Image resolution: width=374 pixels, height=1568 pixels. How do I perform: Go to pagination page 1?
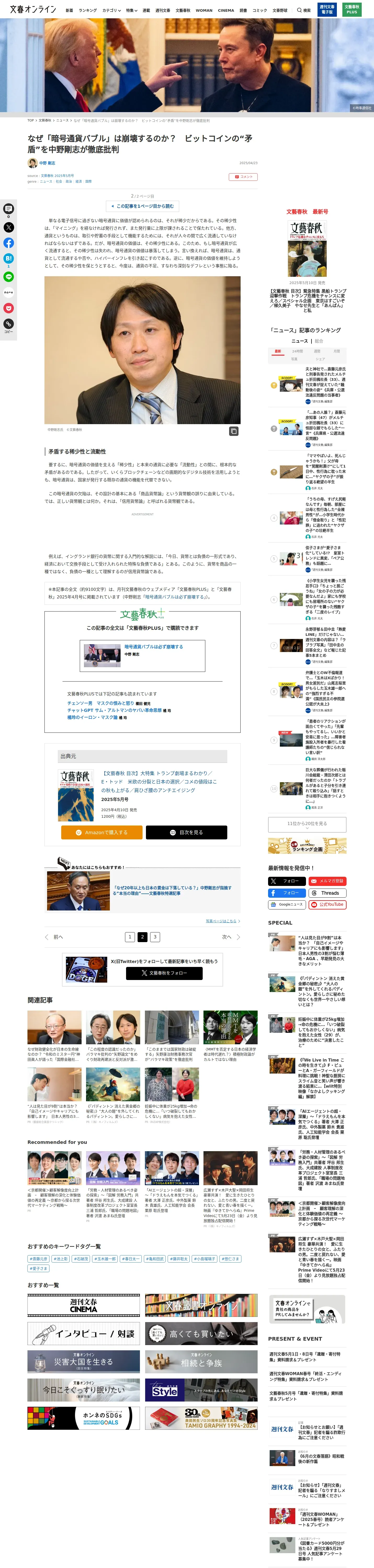(x=130, y=937)
